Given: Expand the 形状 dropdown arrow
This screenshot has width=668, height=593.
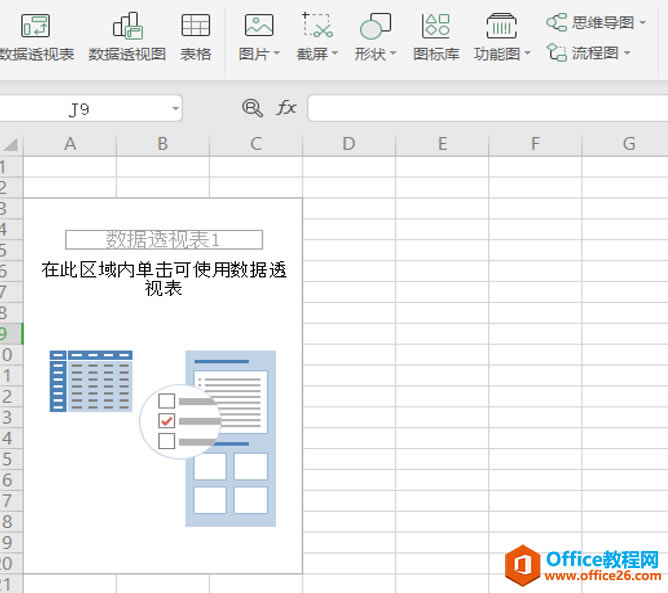Looking at the screenshot, I should point(393,53).
